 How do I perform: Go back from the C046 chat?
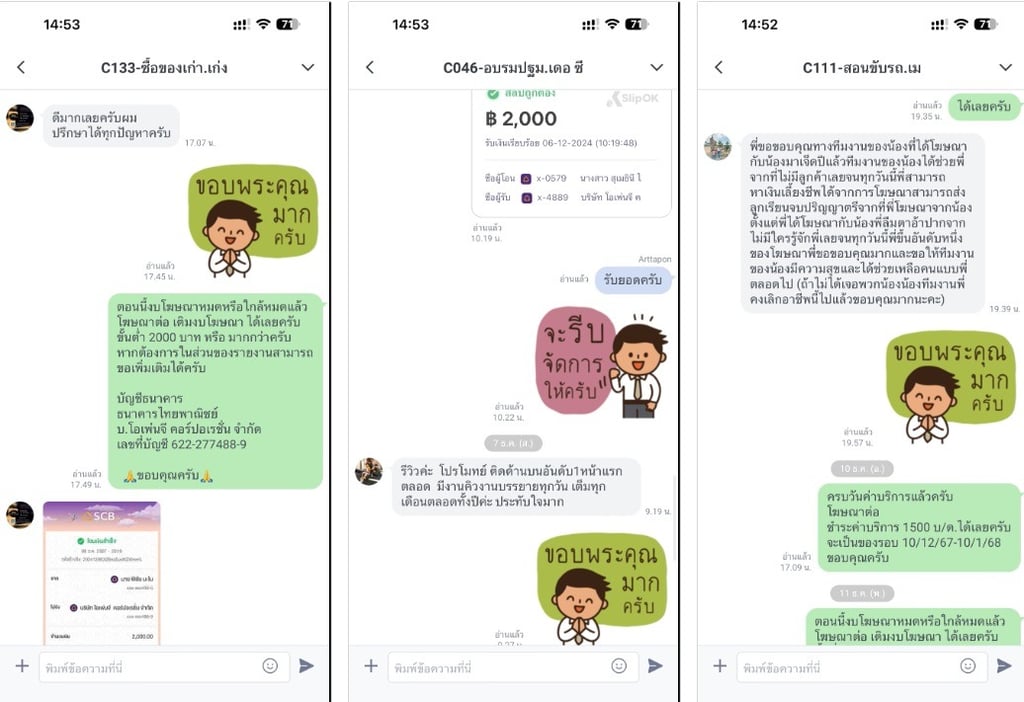click(370, 67)
